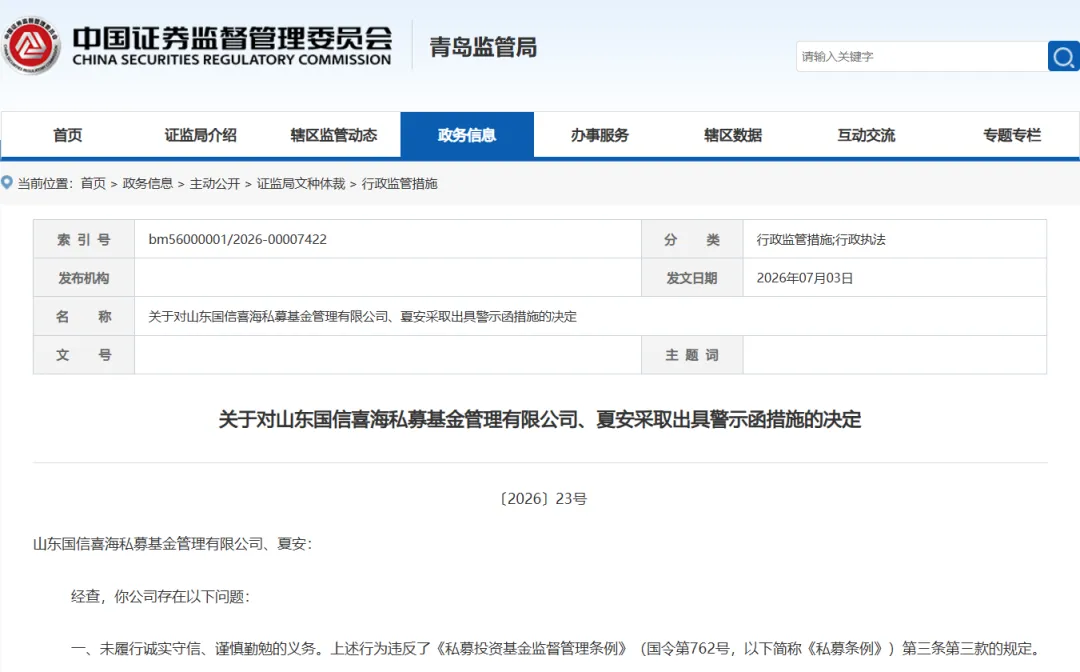
Task: Open the 辖区监管动态 navigation tab
Action: point(333,135)
